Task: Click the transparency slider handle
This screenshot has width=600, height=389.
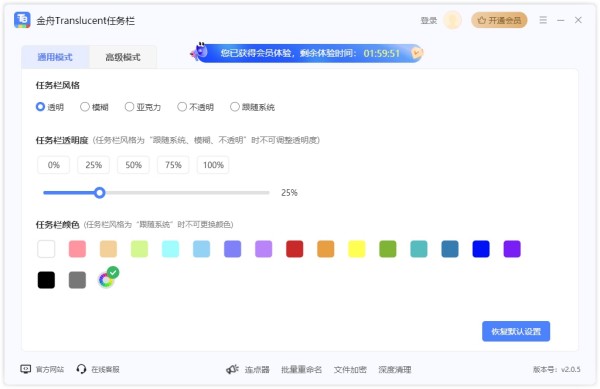Action: click(x=99, y=193)
